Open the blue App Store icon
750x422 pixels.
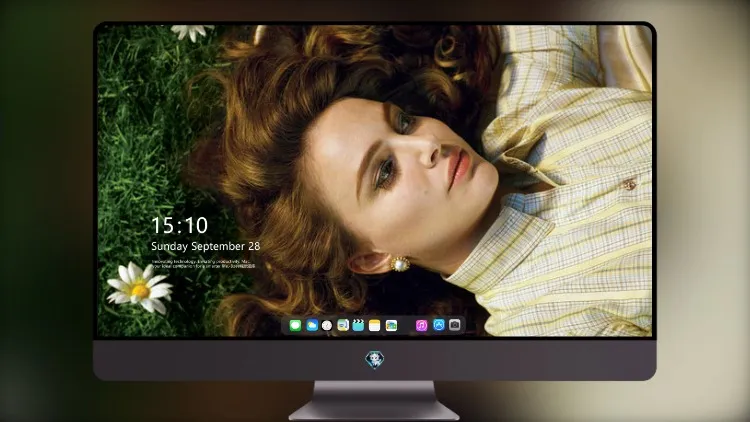[x=439, y=325]
